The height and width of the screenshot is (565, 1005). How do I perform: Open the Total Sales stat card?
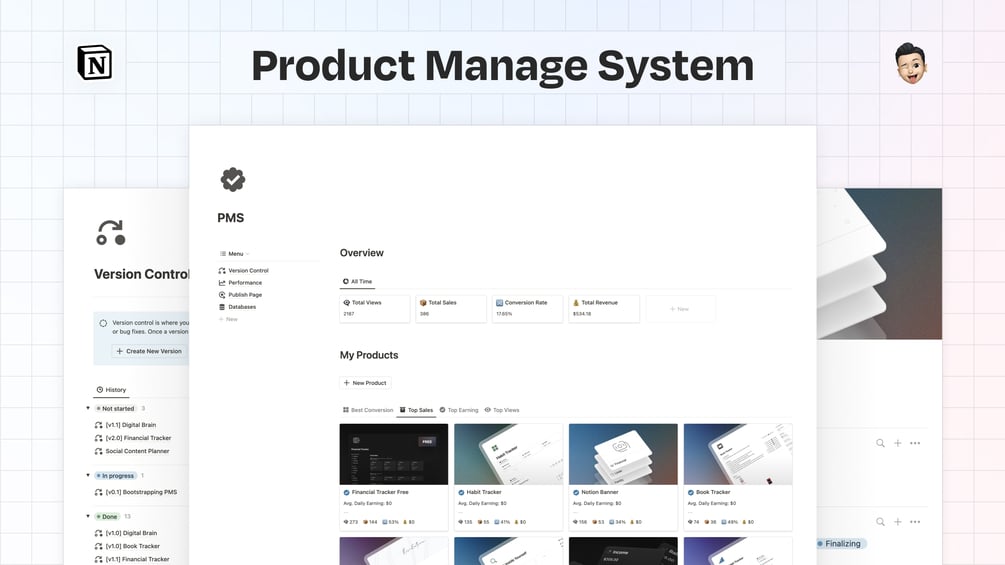(x=451, y=309)
